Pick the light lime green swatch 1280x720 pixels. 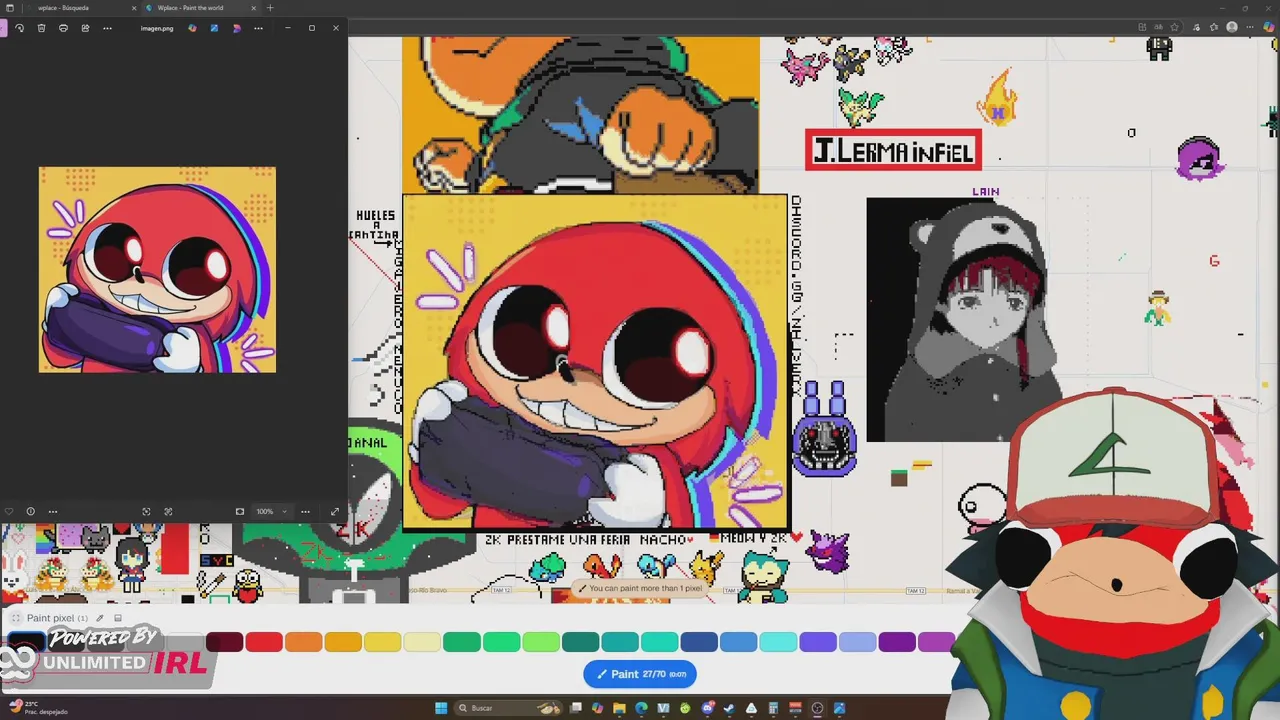pyautogui.click(x=541, y=642)
